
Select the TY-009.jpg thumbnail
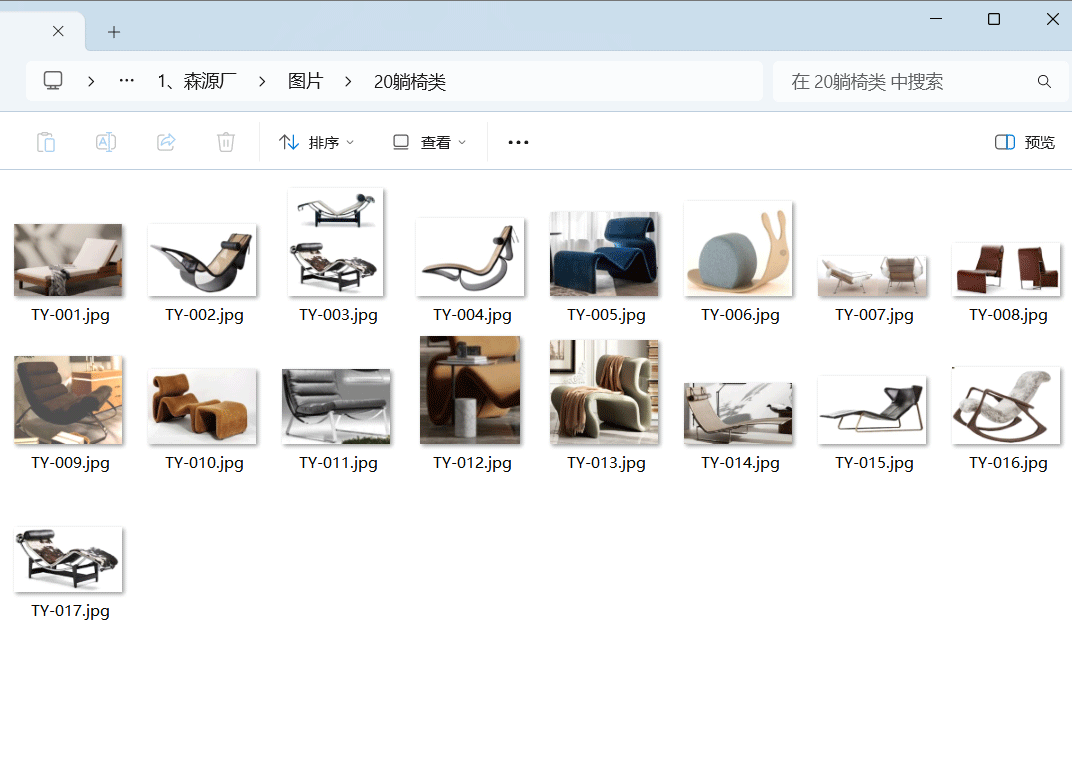coord(68,400)
